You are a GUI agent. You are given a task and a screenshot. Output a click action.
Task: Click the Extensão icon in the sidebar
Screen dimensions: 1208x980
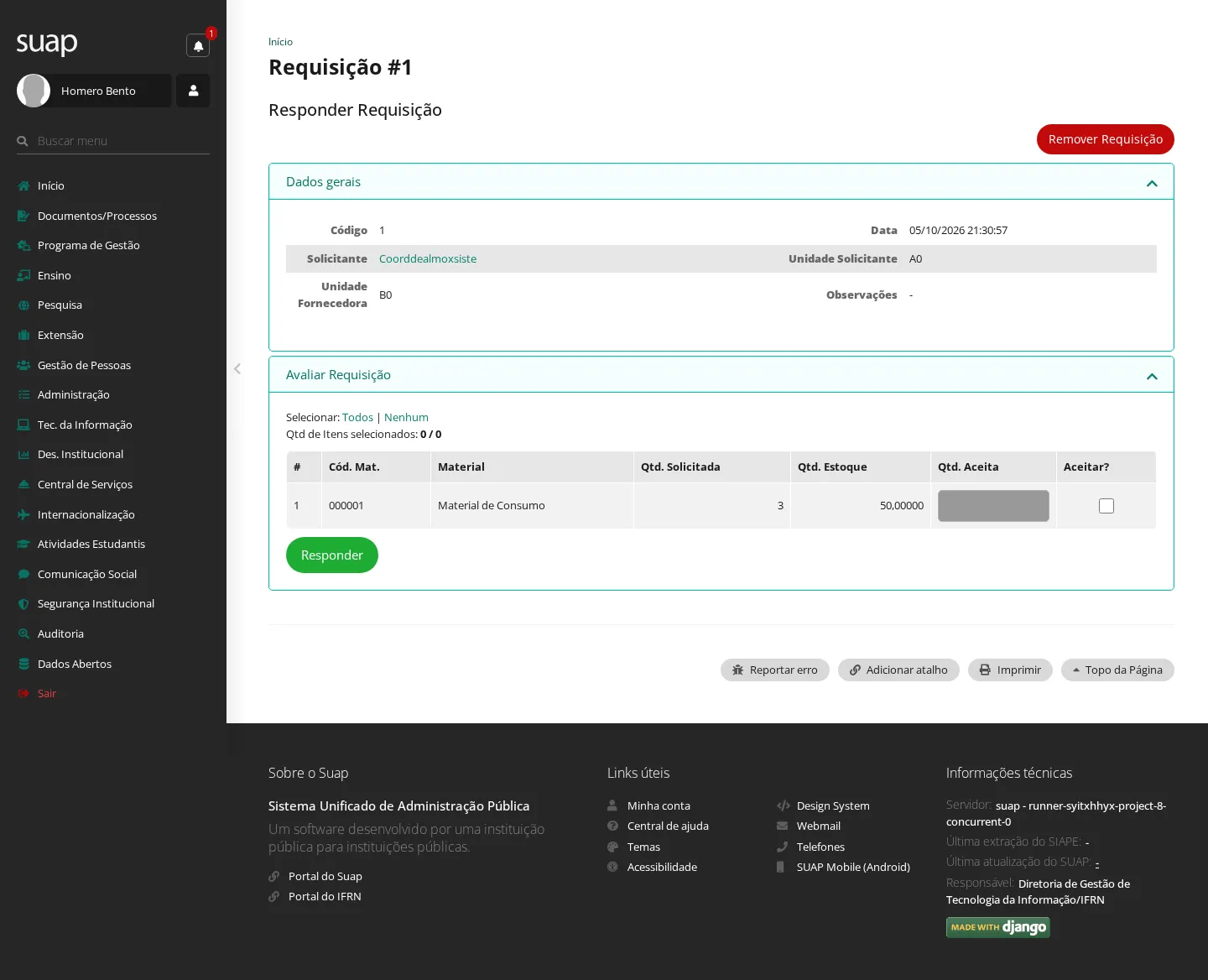[23, 335]
